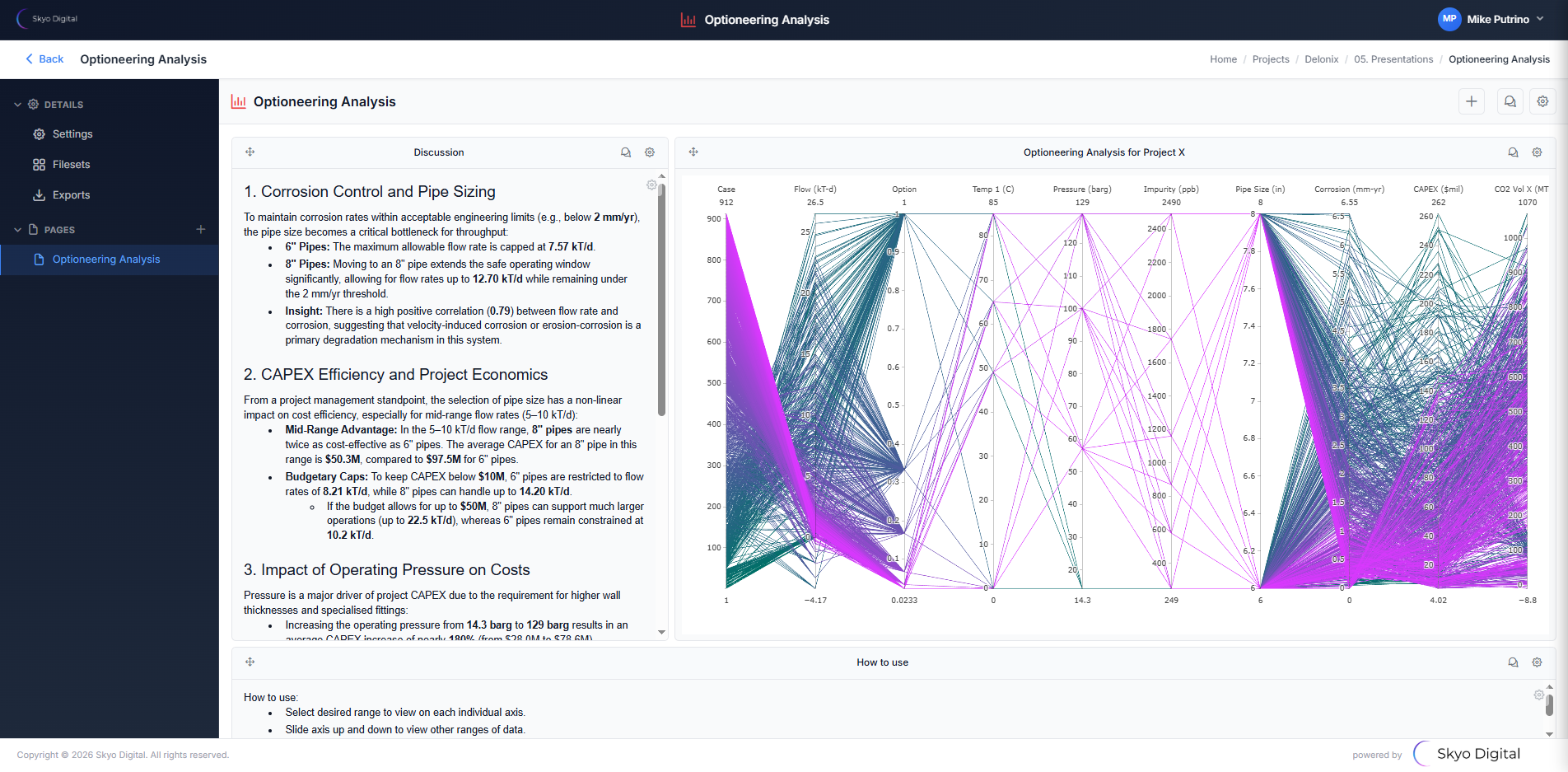Open comments on the Optioneering Analysis chart panel

[1513, 152]
